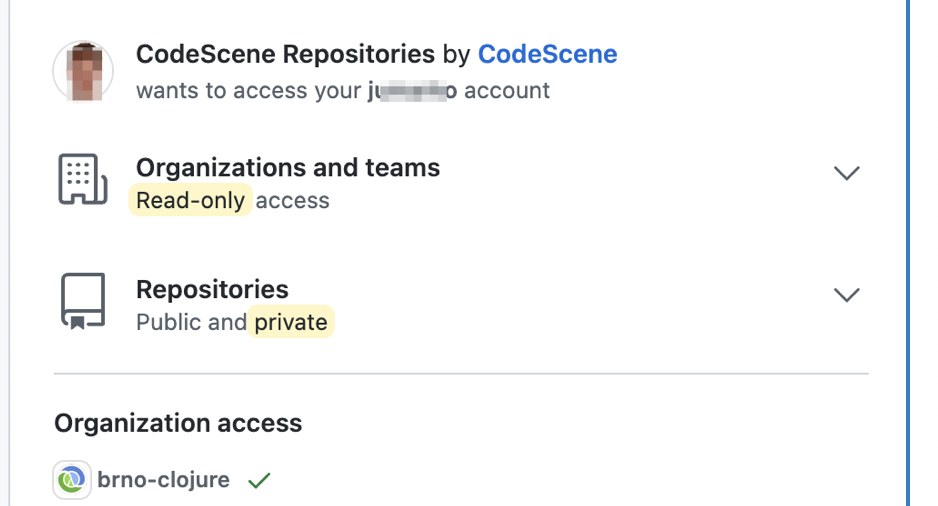Viewport: 938px width, 506px height.
Task: Expand the Repositories permissions chevron
Action: click(x=846, y=295)
